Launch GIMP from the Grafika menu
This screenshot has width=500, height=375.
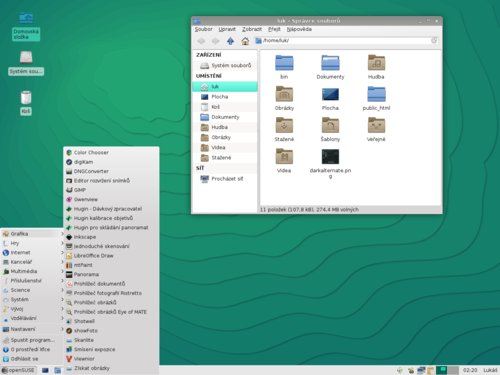click(x=111, y=190)
